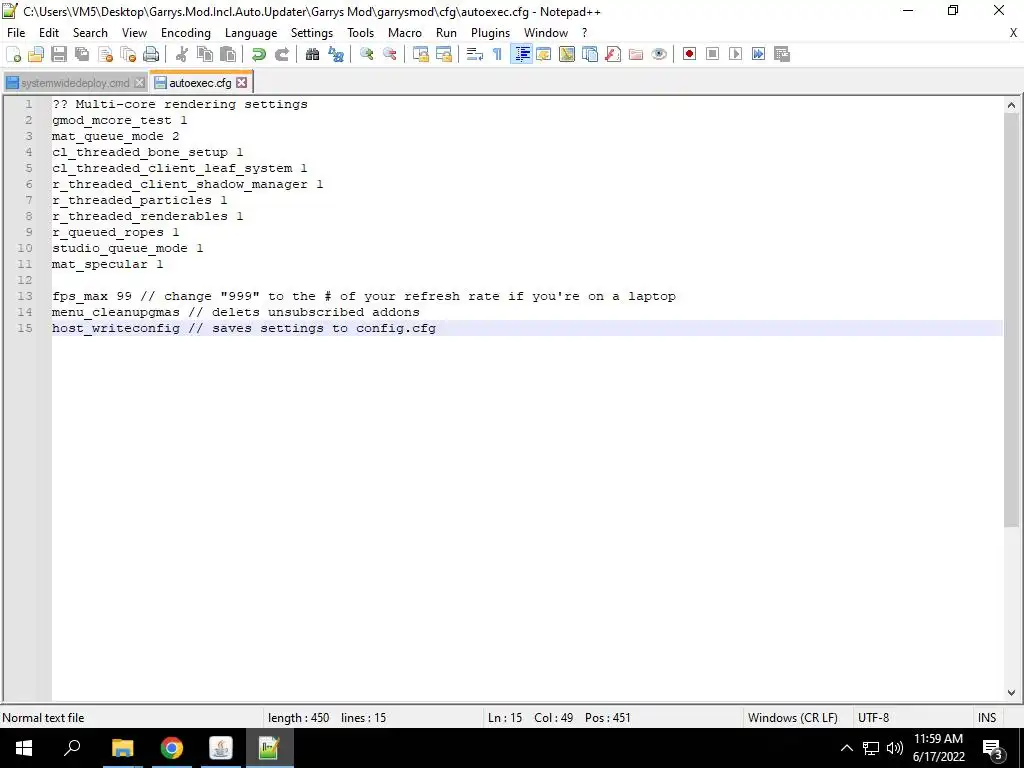Toggle file monitoring with the eye icon
The width and height of the screenshot is (1024, 768).
coord(659,54)
